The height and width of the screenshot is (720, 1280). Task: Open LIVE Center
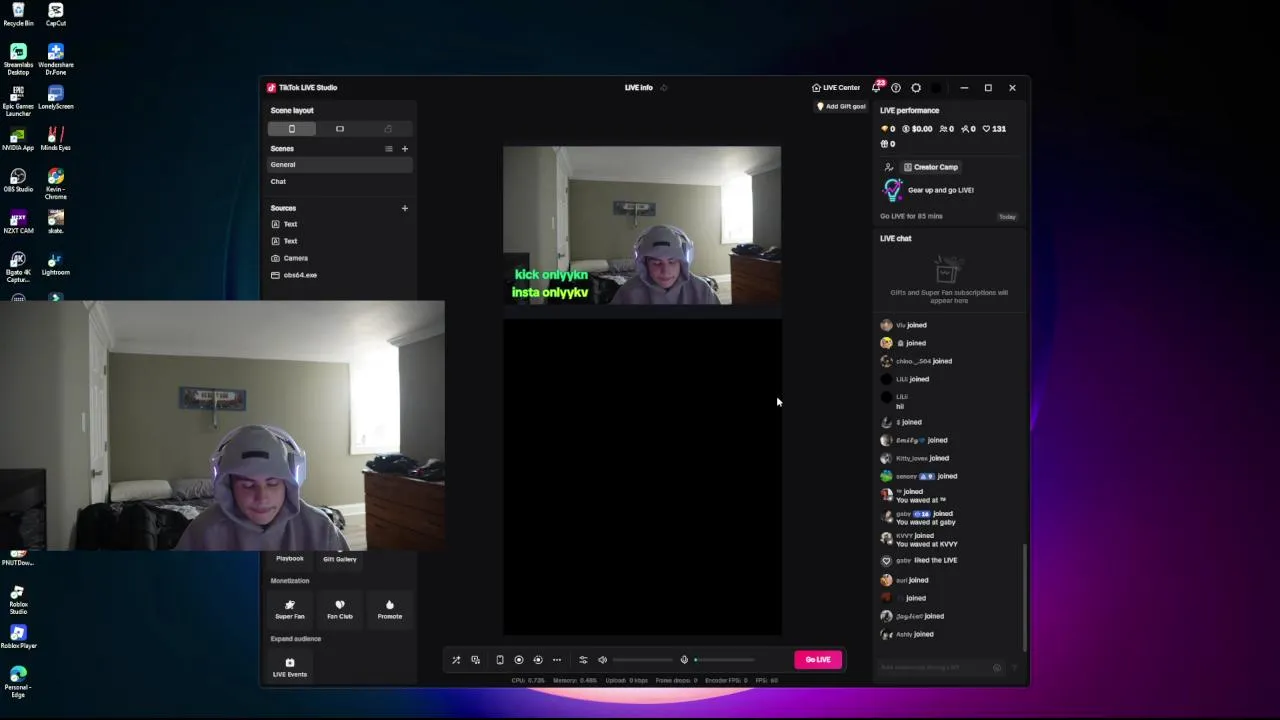click(836, 88)
